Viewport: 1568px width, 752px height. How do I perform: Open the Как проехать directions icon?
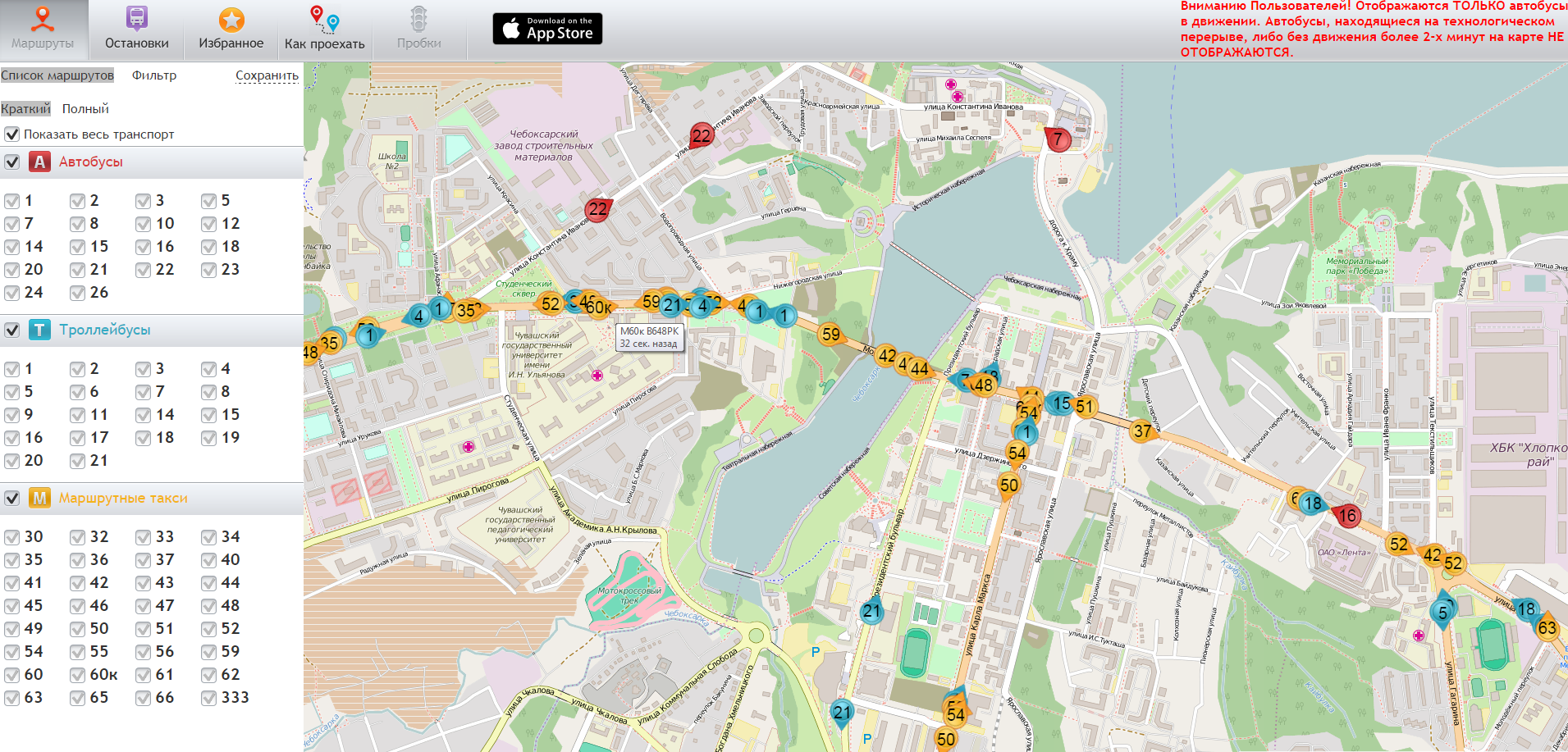[x=324, y=20]
